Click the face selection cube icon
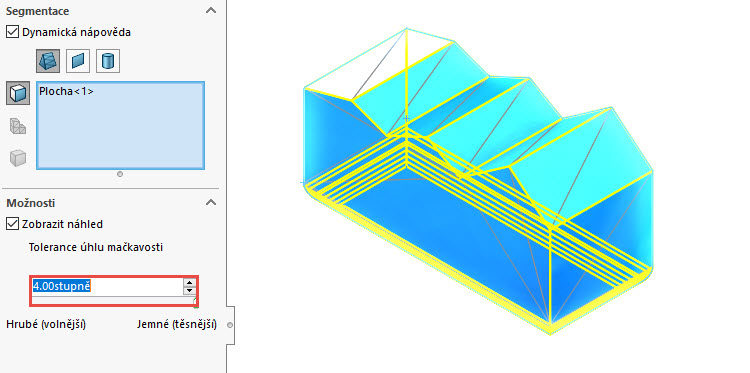 point(18,93)
